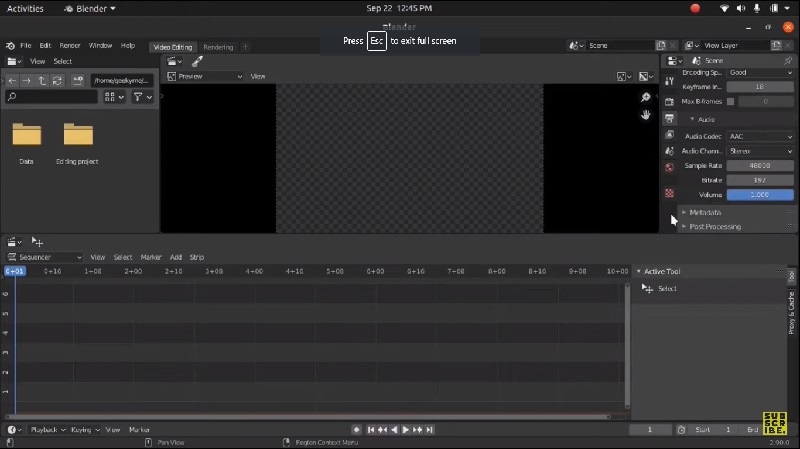This screenshot has width=800, height=449.
Task: Click the Volume slider field
Action: [x=760, y=194]
